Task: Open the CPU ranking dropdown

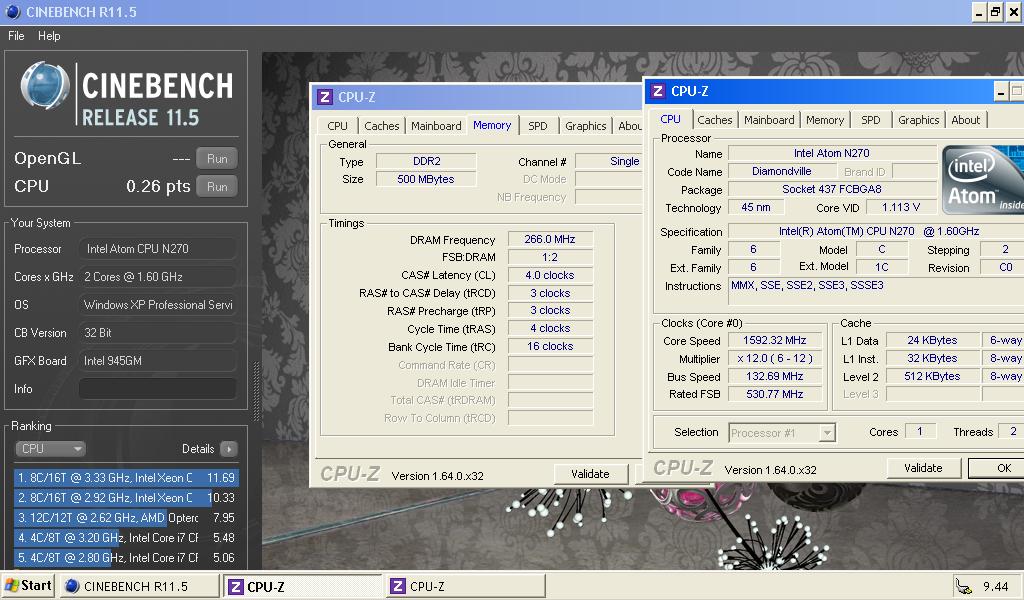Action: click(50, 449)
